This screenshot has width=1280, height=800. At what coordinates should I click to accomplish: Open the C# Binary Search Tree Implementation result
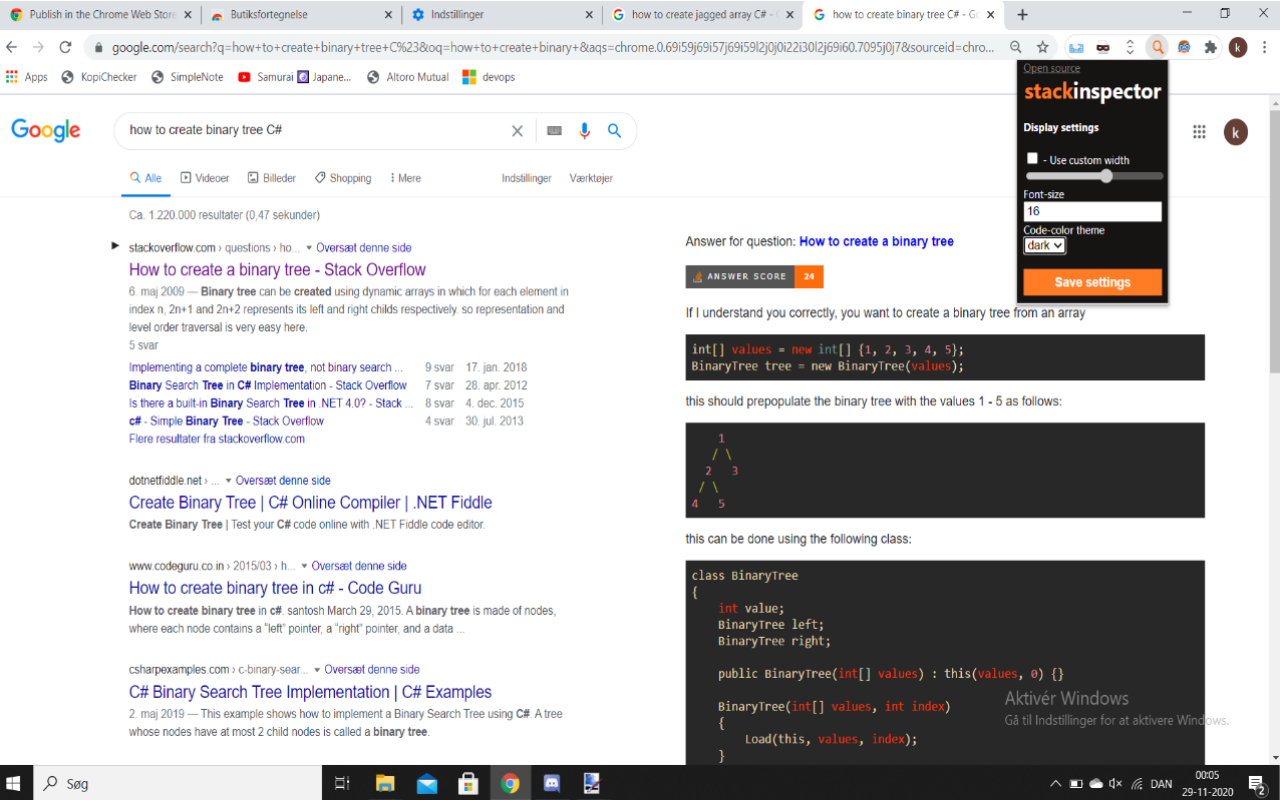tap(310, 692)
